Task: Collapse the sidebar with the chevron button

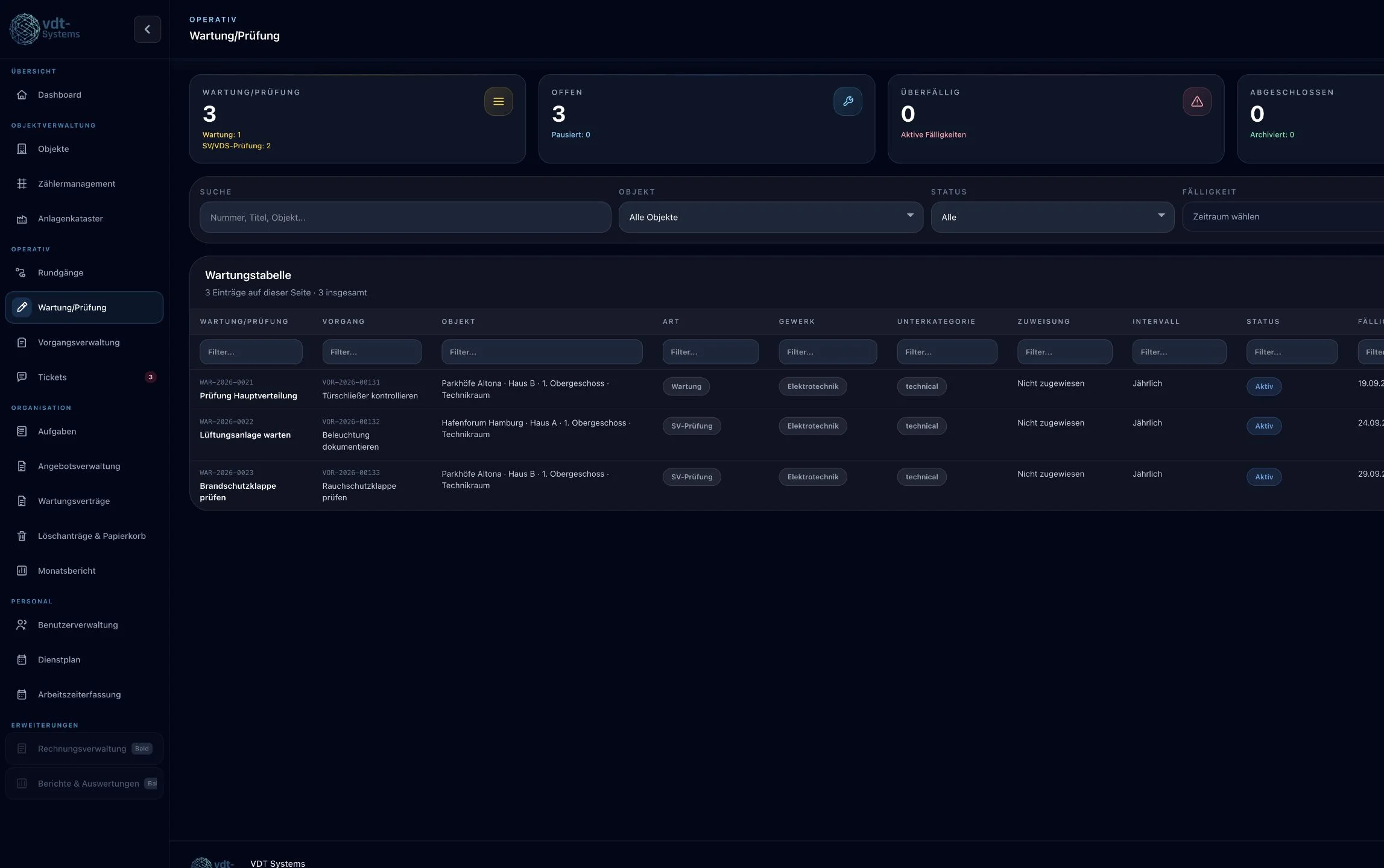Action: [147, 29]
